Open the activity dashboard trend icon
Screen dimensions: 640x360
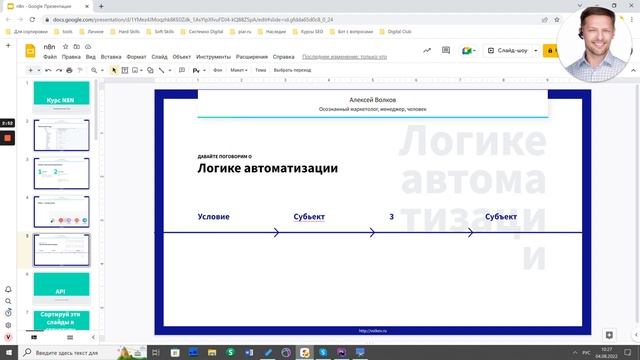[x=427, y=51]
